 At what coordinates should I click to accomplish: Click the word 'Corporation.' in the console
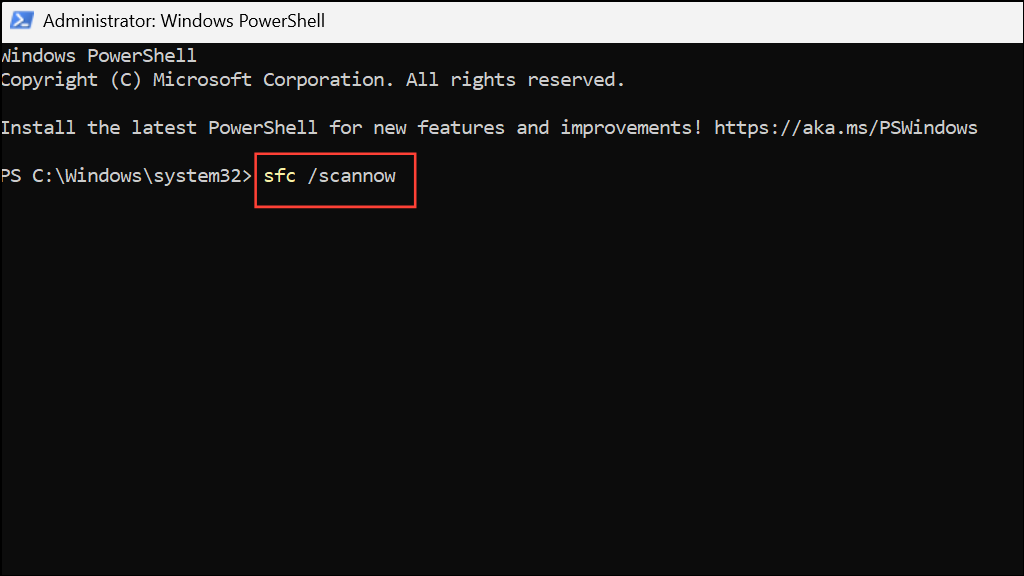tap(328, 80)
